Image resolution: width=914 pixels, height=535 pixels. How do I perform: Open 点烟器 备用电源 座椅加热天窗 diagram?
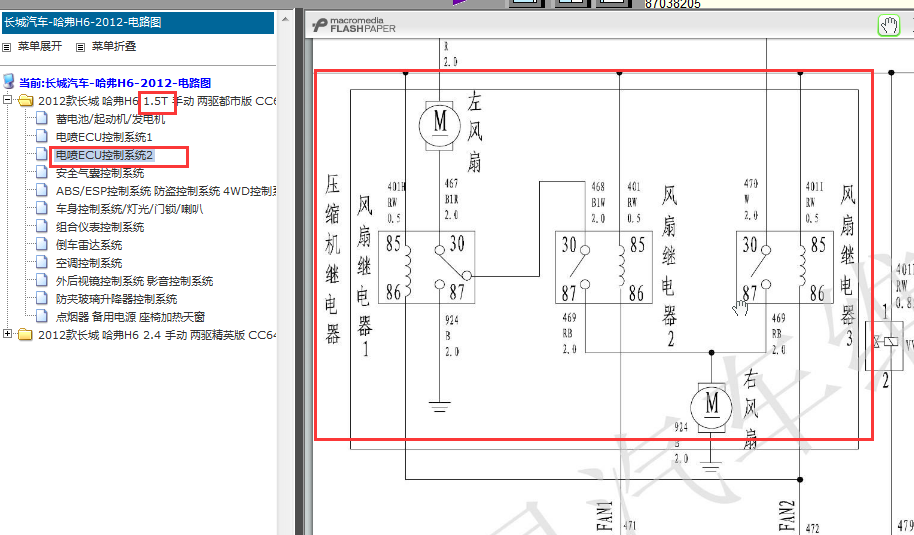(130, 317)
